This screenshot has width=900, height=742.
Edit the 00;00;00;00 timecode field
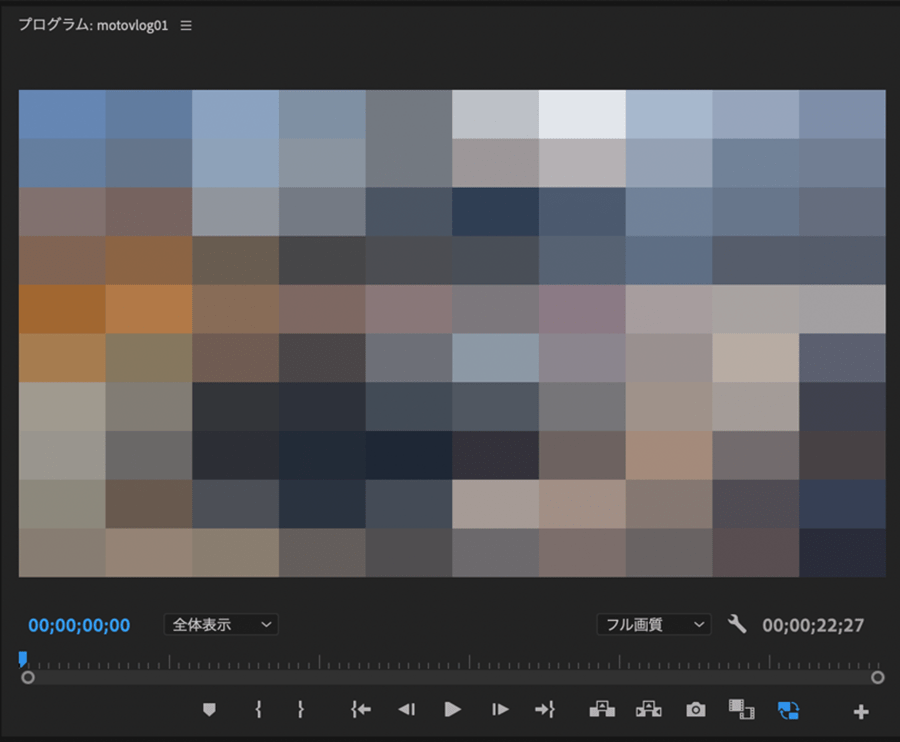tap(78, 624)
